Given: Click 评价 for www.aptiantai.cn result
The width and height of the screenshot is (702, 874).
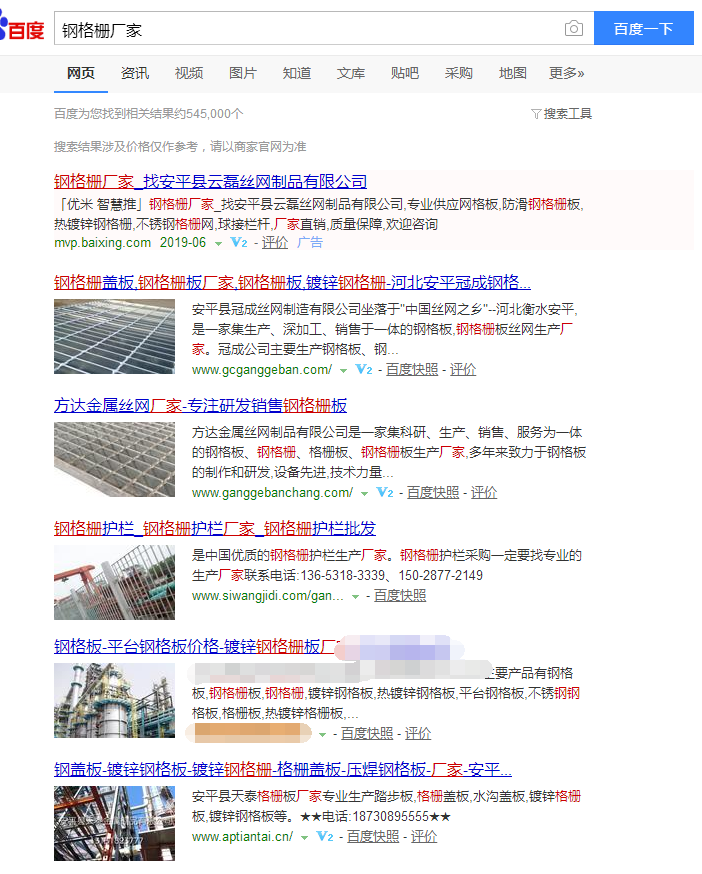Looking at the screenshot, I should [x=424, y=837].
